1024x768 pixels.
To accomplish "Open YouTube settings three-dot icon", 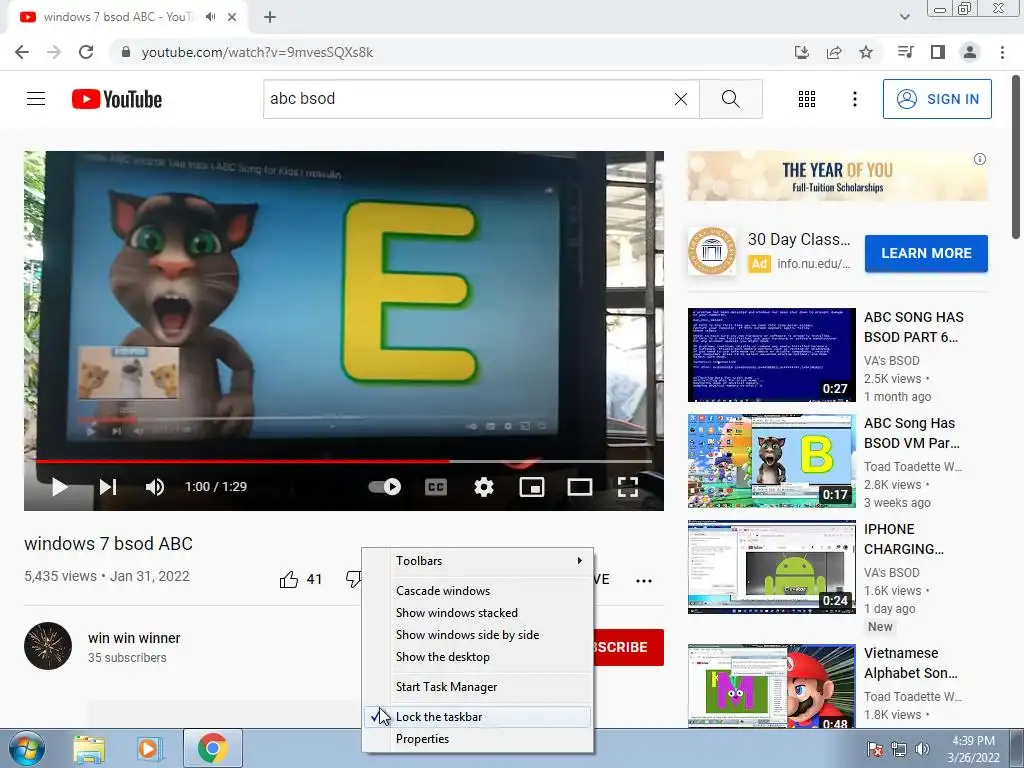I will (854, 99).
